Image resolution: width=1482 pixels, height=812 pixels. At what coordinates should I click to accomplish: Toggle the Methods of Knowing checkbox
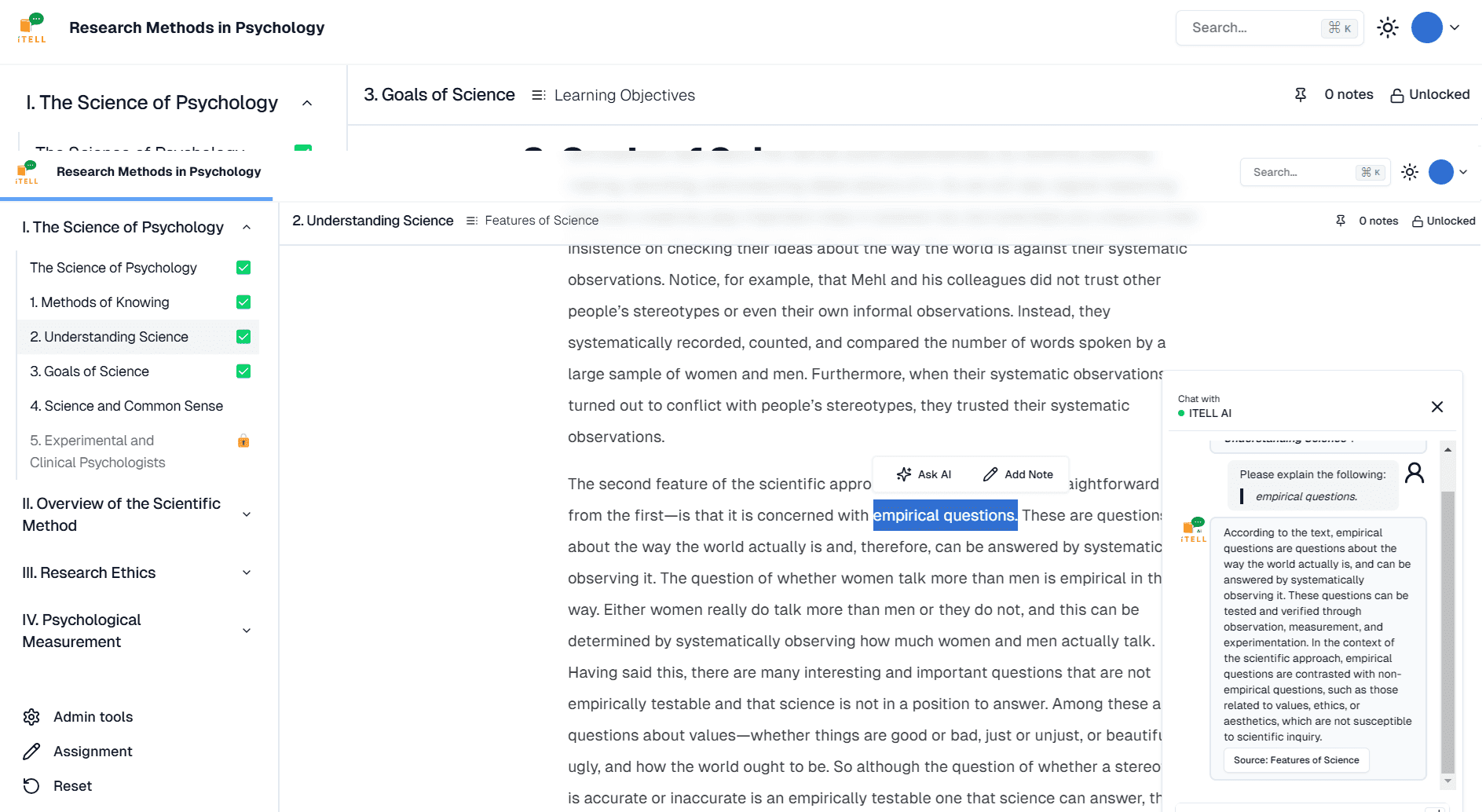pos(243,302)
